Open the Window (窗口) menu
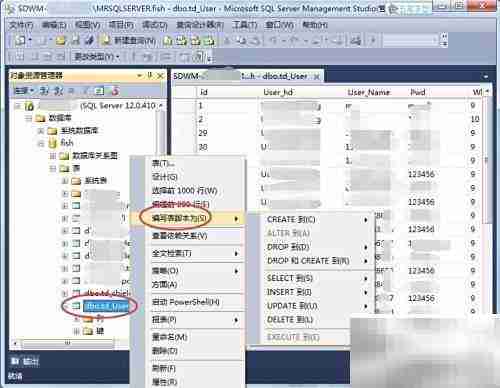Image resolution: width=500 pixels, height=388 pixels. coord(280,25)
